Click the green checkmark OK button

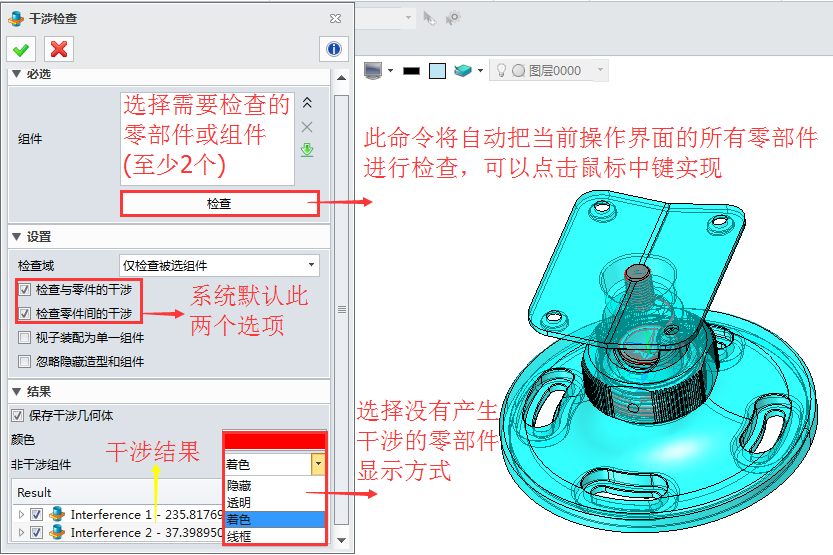point(21,49)
